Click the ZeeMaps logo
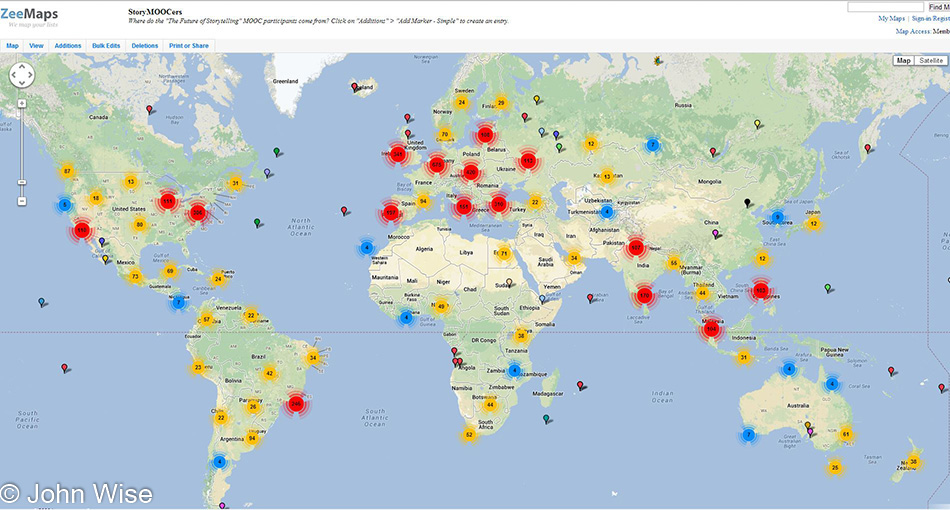The height and width of the screenshot is (510, 950). tap(29, 16)
